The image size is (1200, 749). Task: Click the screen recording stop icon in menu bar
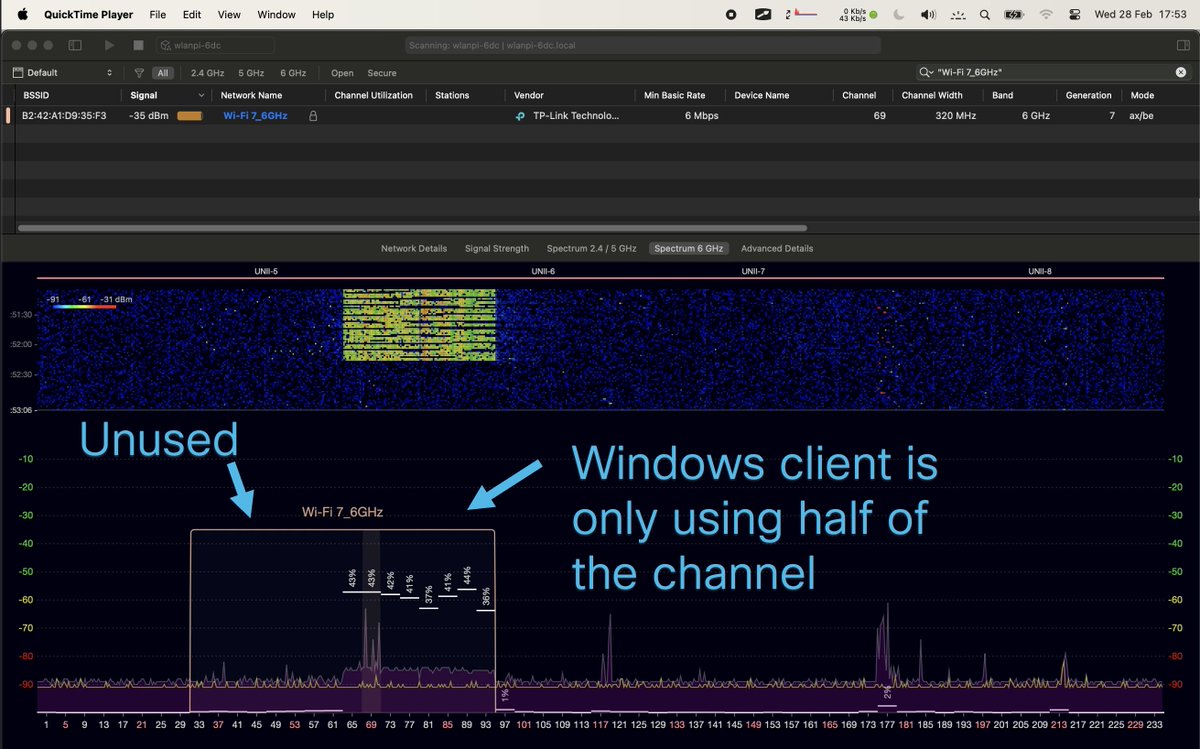731,15
